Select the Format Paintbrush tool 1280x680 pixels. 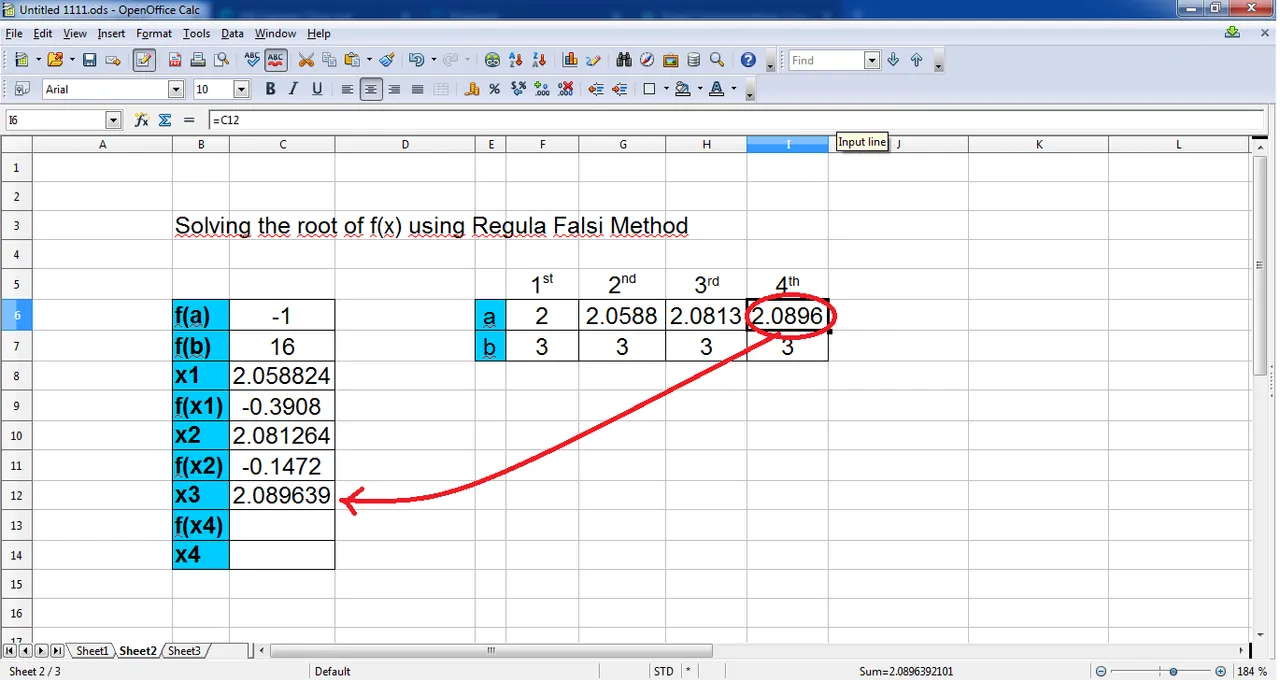tap(388, 60)
